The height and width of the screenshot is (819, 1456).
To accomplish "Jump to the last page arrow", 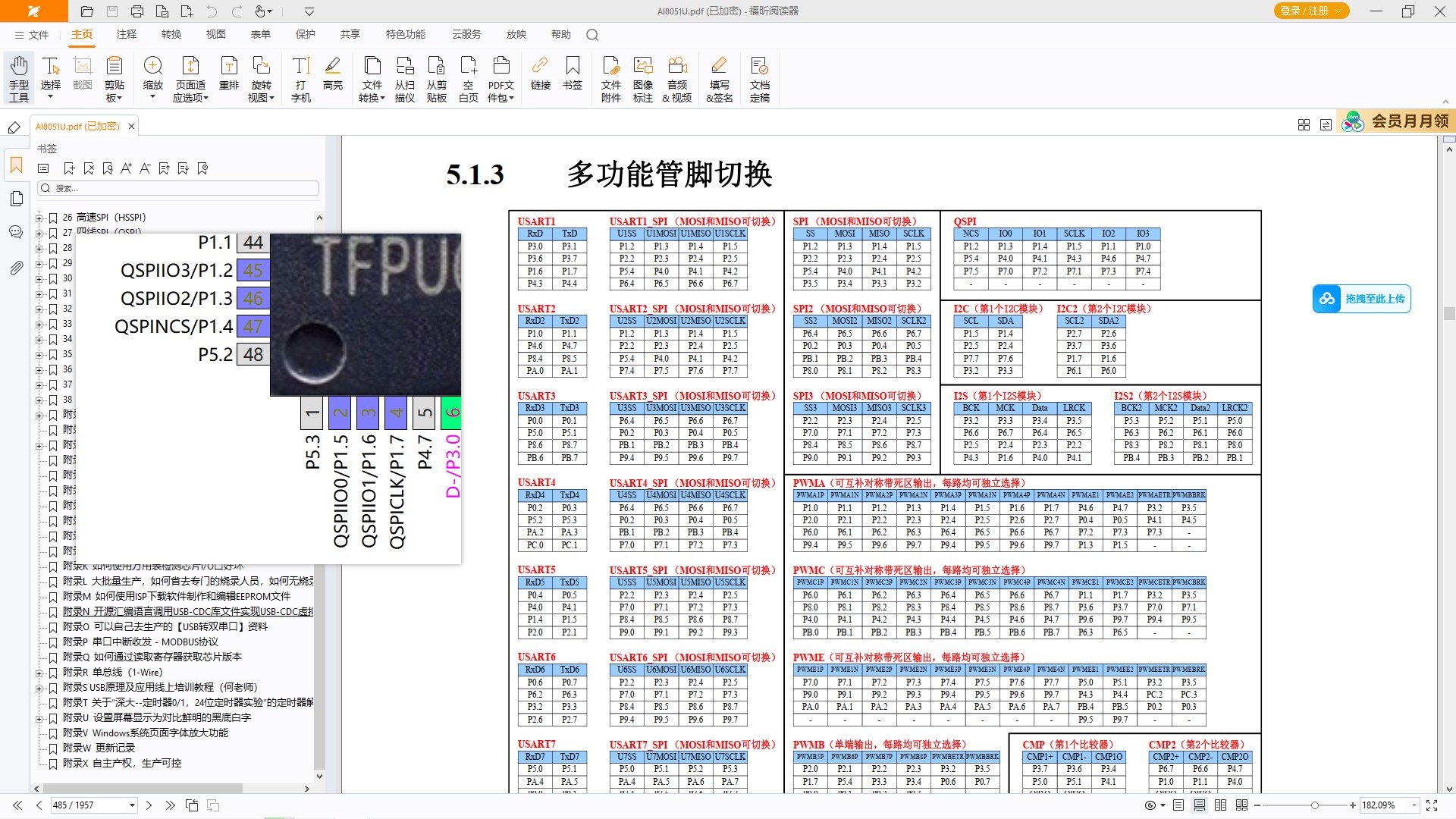I will point(171,805).
